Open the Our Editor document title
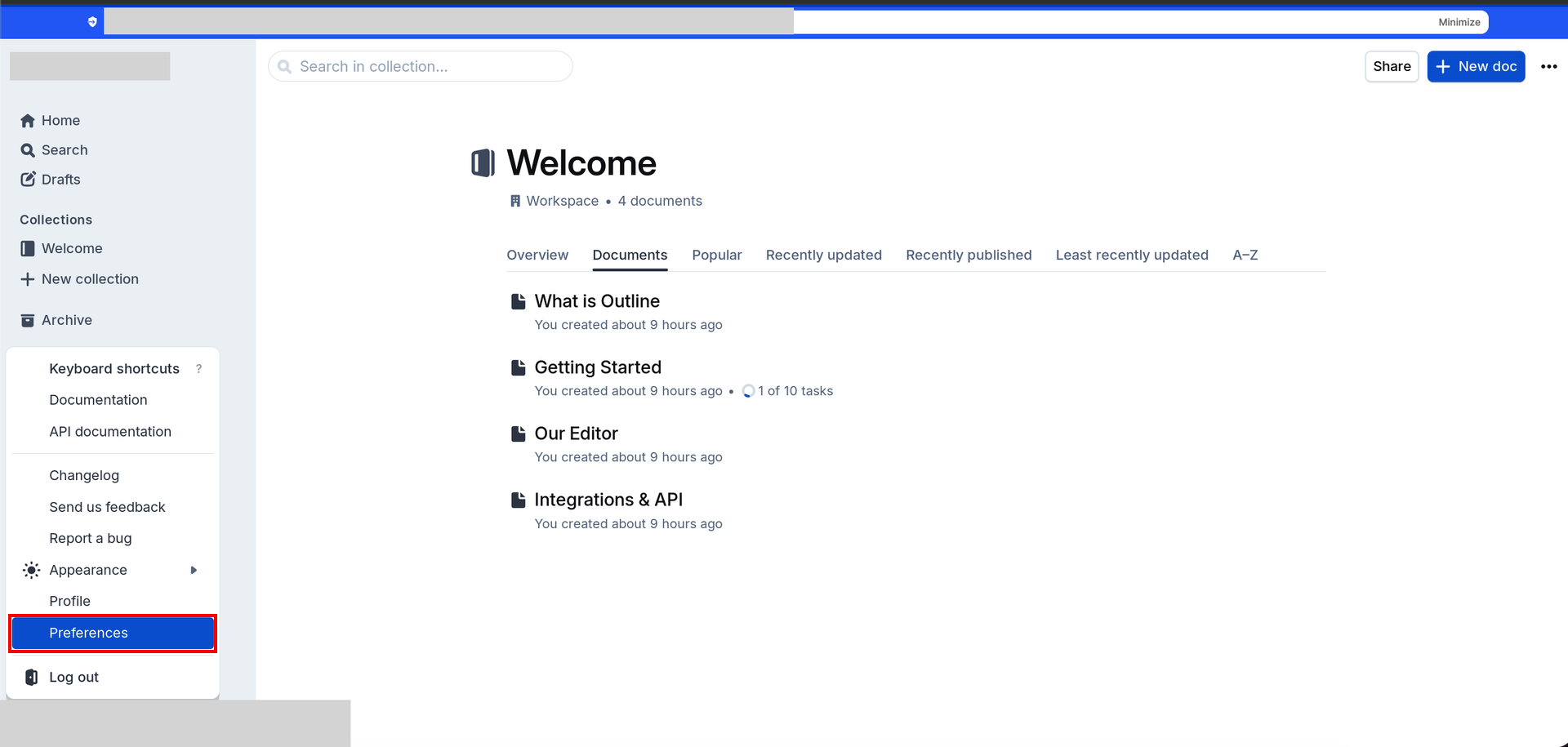 pos(576,434)
